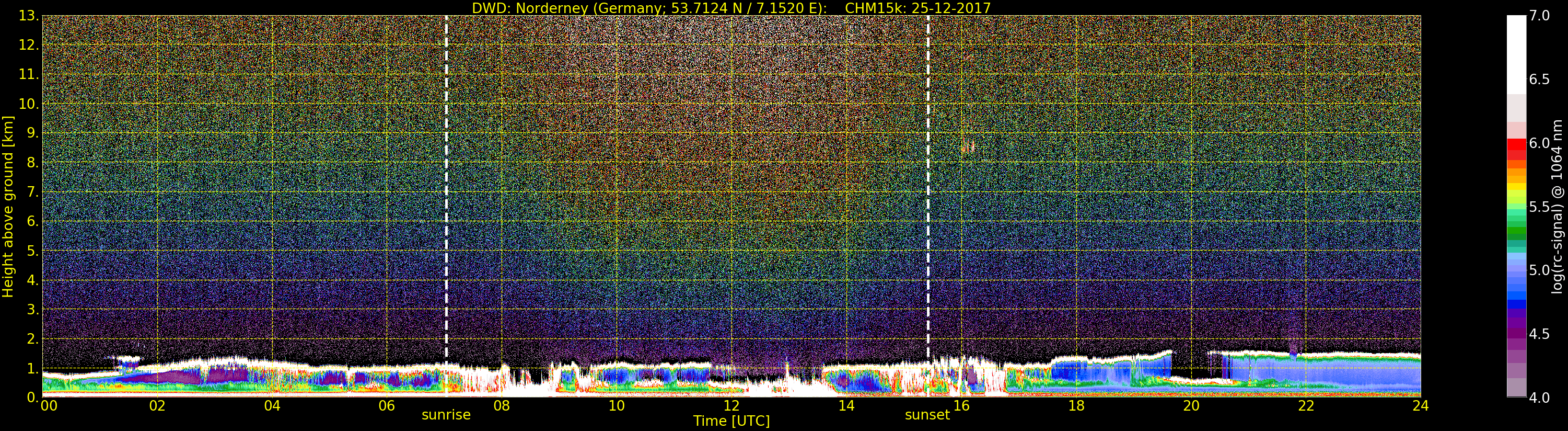
Task: Click the time axis tick label '16'
Action: (x=961, y=405)
